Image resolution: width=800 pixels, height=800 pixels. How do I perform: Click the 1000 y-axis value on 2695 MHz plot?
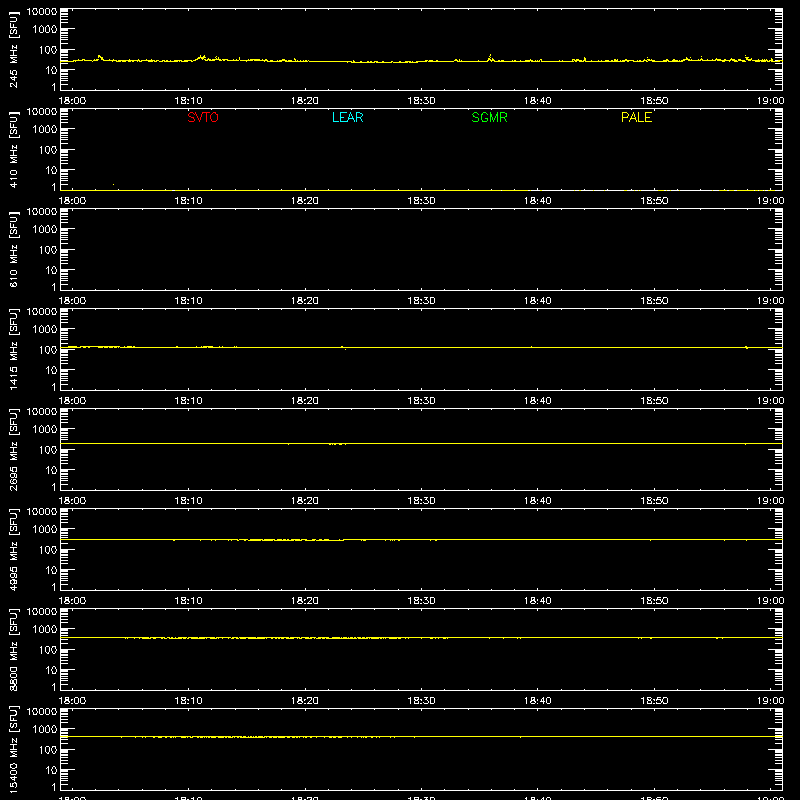coord(45,430)
